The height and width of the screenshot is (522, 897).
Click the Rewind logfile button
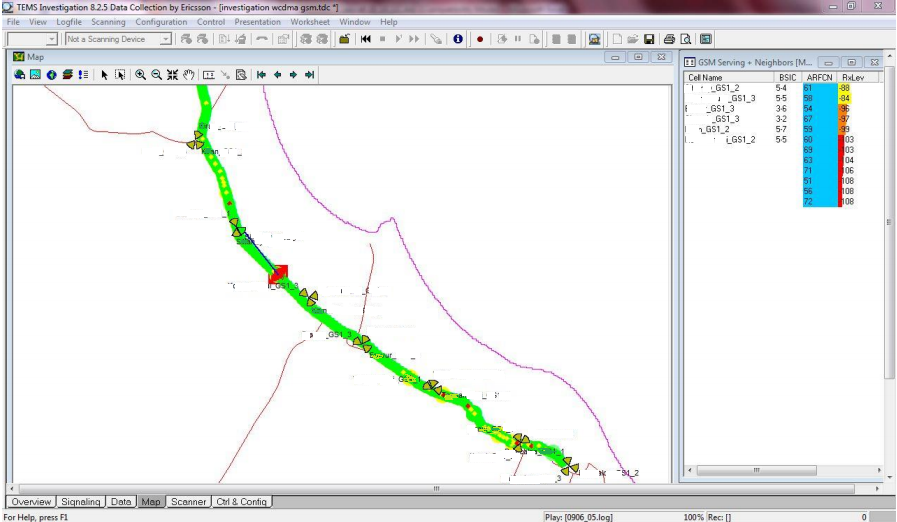(366, 39)
